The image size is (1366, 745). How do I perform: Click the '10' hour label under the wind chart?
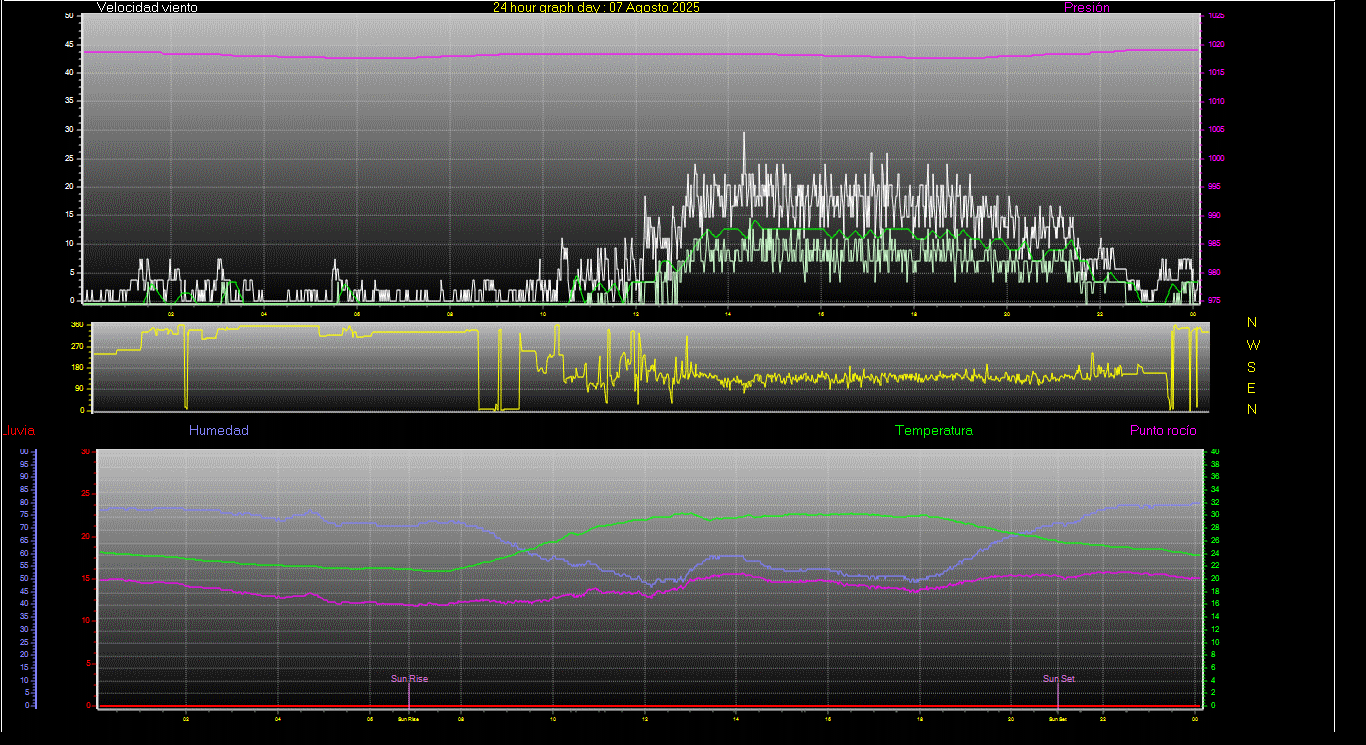(x=543, y=314)
